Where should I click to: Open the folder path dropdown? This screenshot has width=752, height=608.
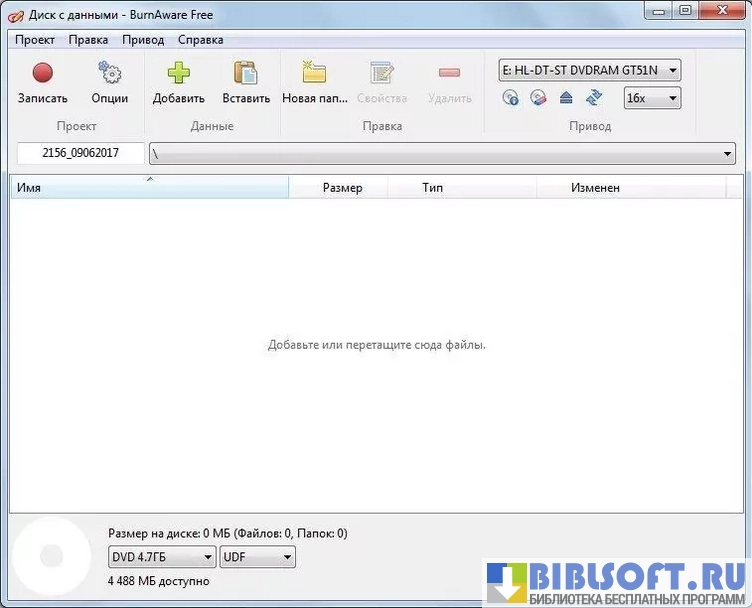coord(727,154)
